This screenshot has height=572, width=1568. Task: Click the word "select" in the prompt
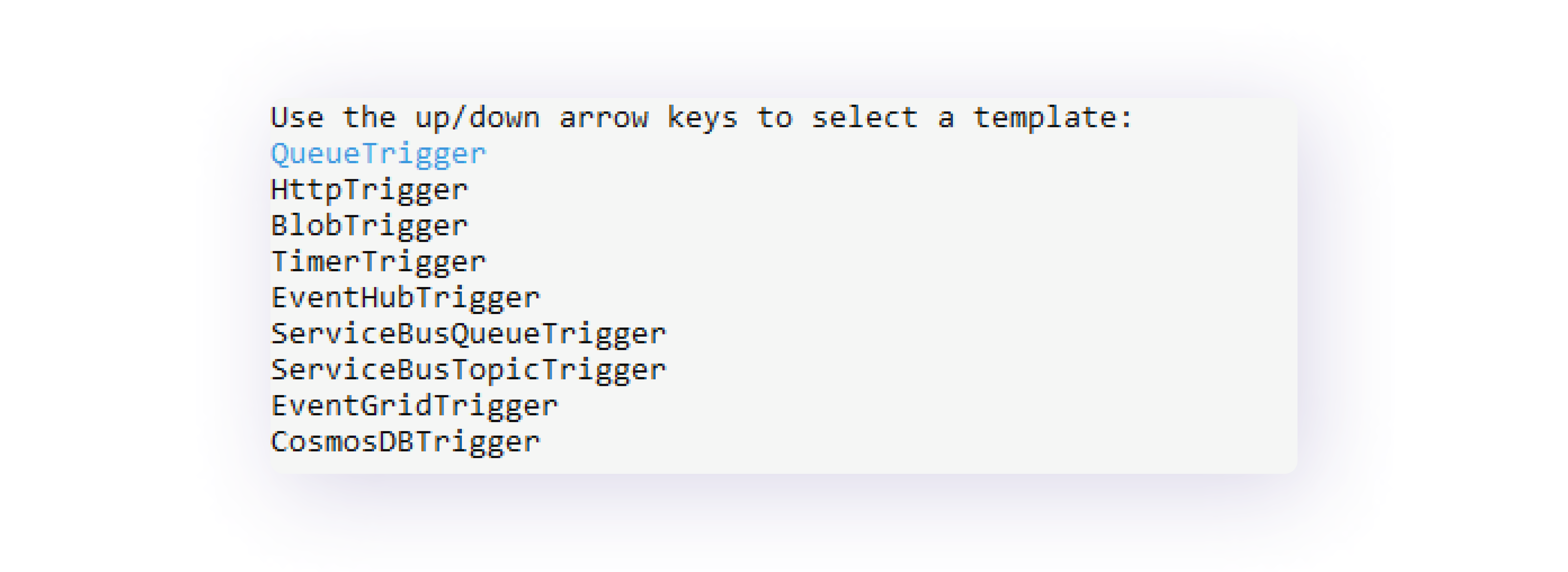864,118
